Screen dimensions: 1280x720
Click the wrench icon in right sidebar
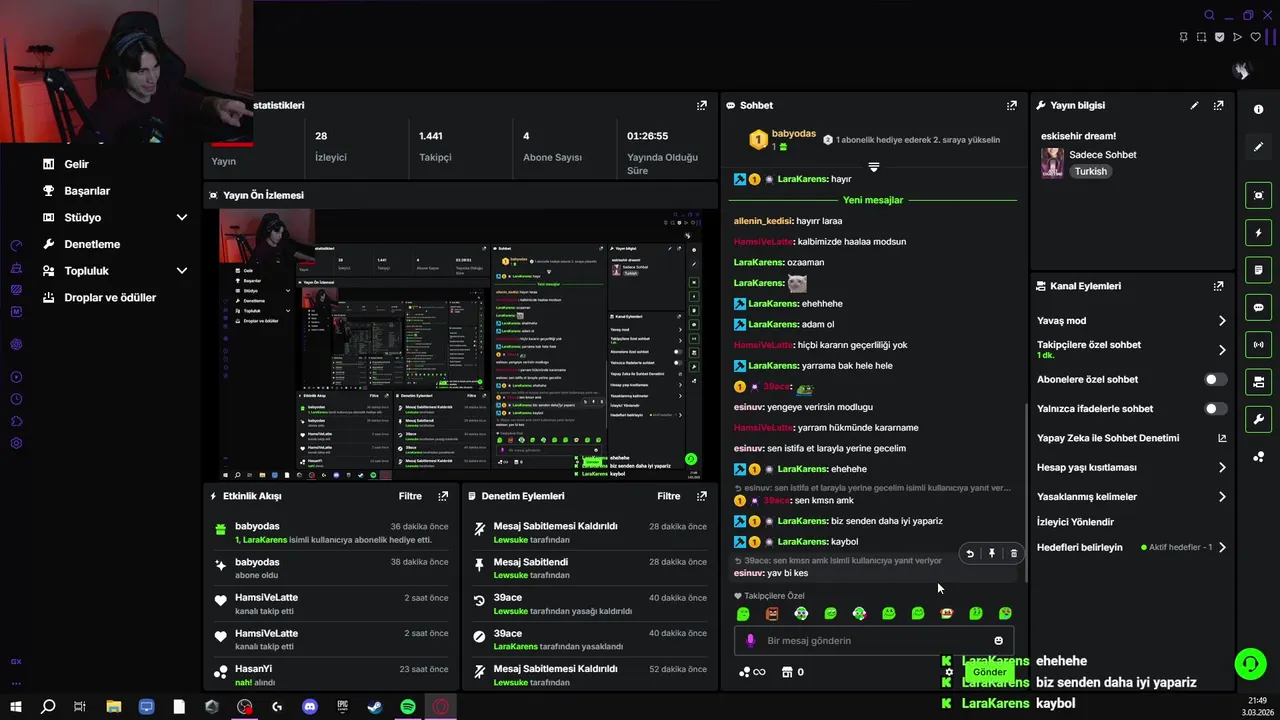click(x=1258, y=419)
